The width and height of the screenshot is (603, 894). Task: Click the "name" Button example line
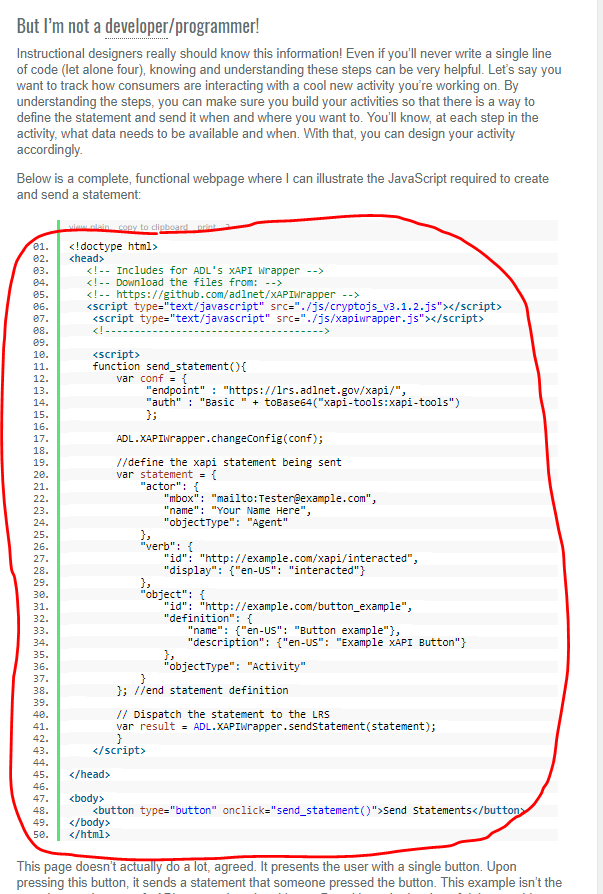pos(294,629)
